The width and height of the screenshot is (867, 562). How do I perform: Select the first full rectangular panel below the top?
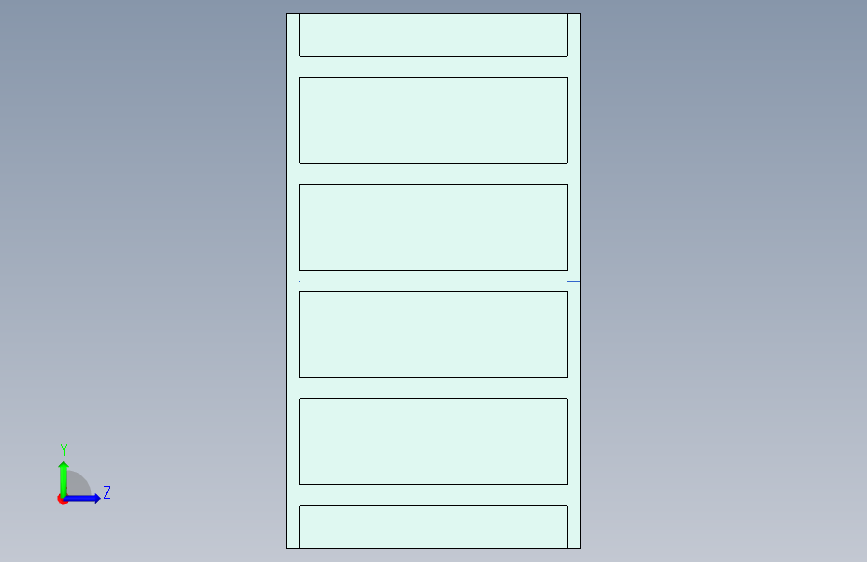434,121
